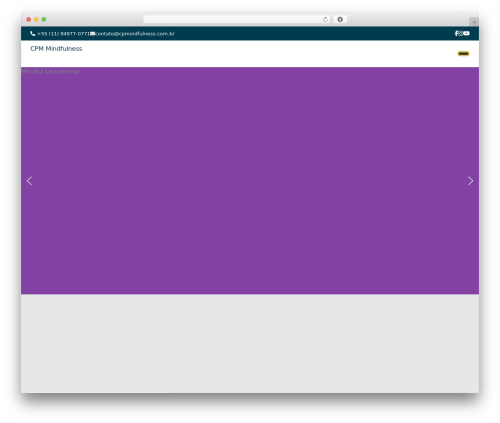Viewport: 500px width, 423px height.
Task: Minimize the window with yellow button
Action: 36,19
